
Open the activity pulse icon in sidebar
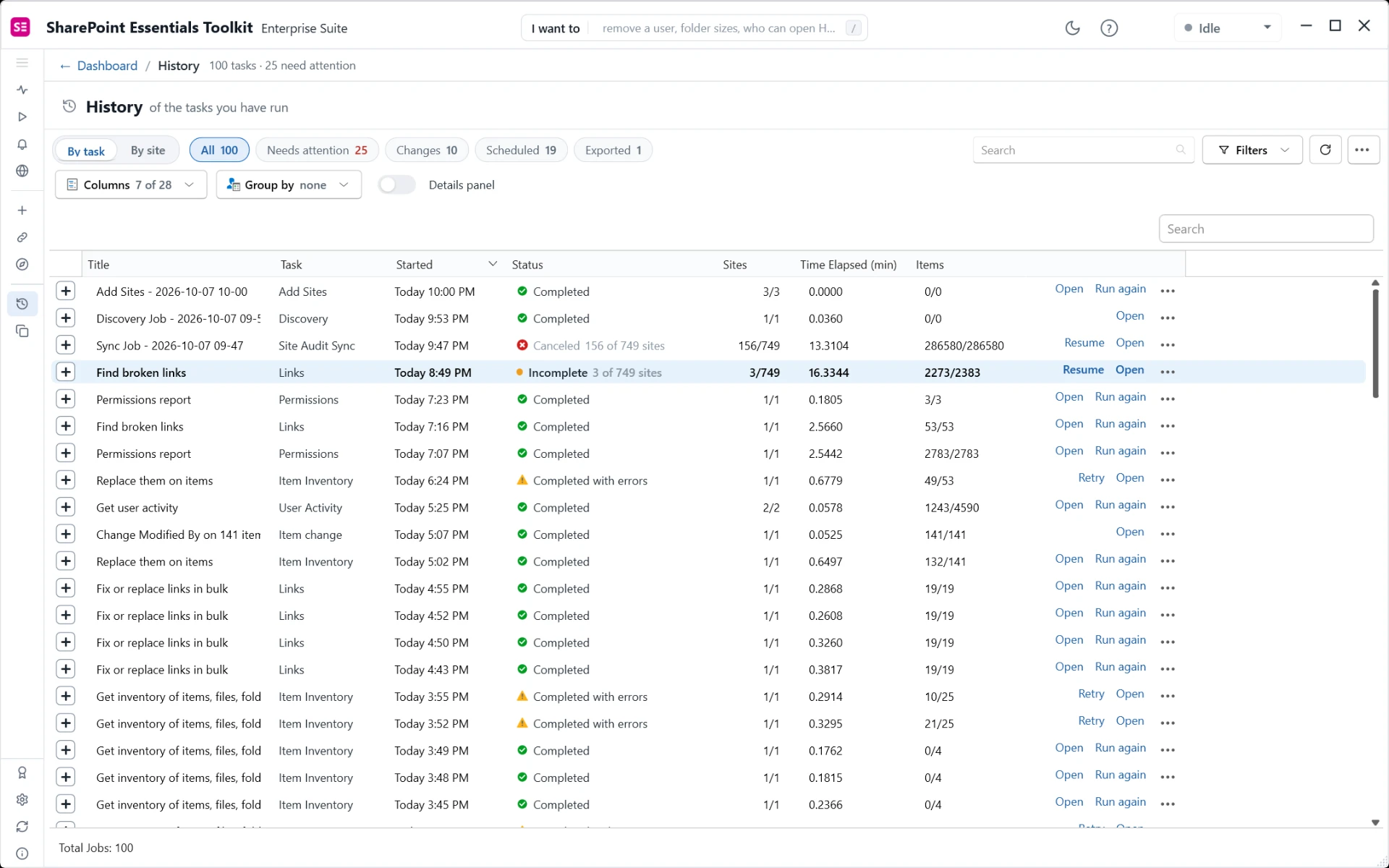point(22,90)
